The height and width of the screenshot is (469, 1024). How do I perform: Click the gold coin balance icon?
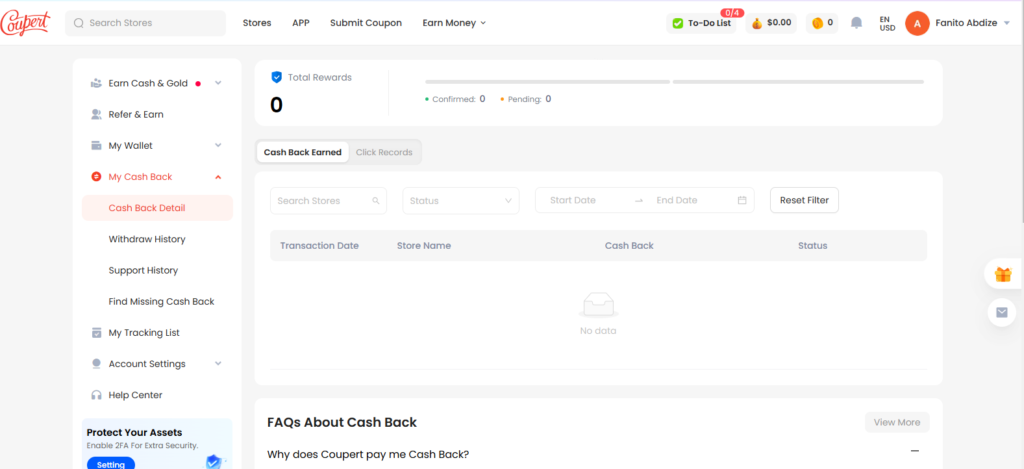tap(817, 23)
